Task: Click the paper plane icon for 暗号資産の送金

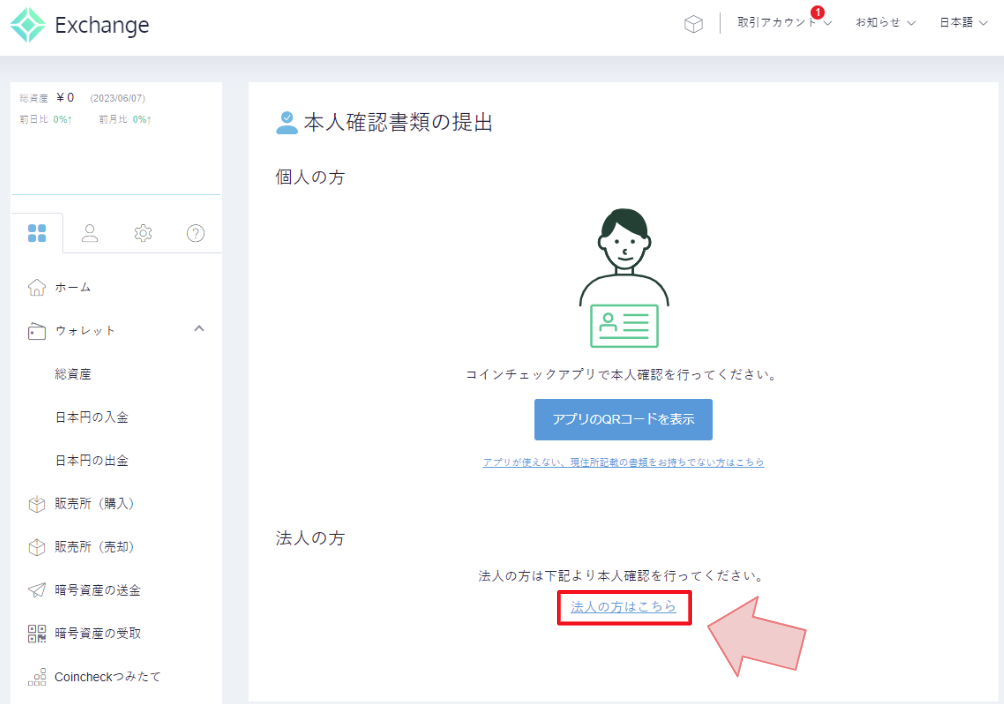Action: [37, 590]
